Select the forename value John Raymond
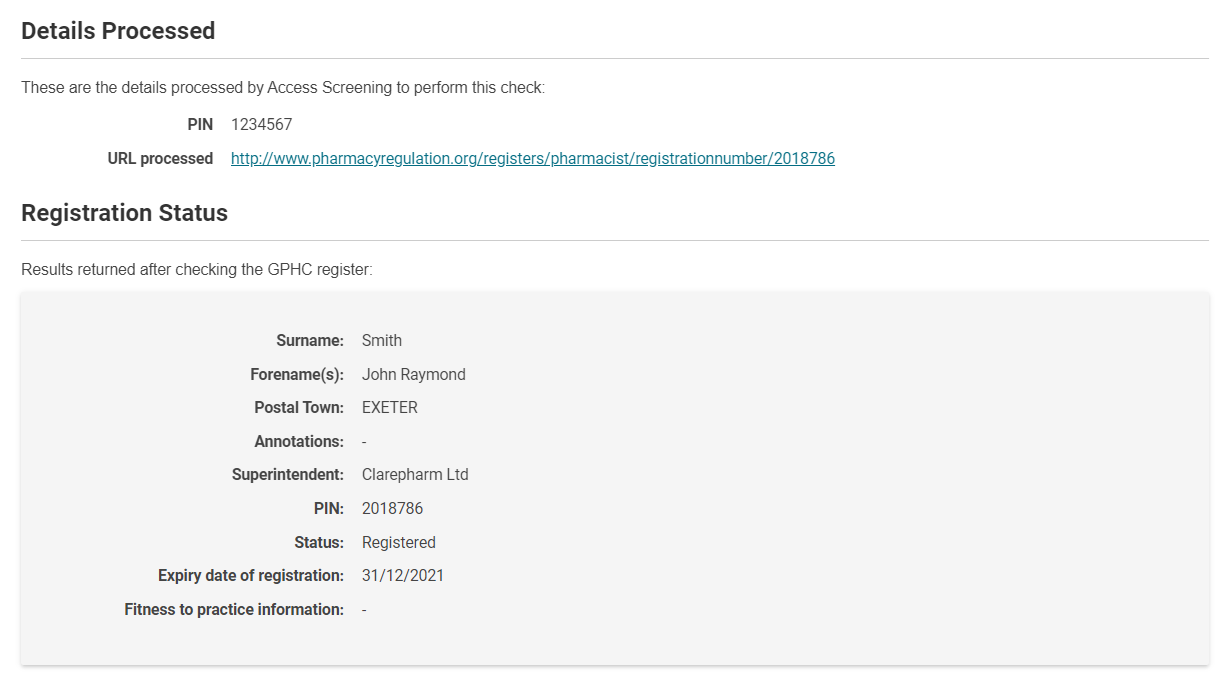Screen dimensions: 1226x679 click(x=413, y=375)
